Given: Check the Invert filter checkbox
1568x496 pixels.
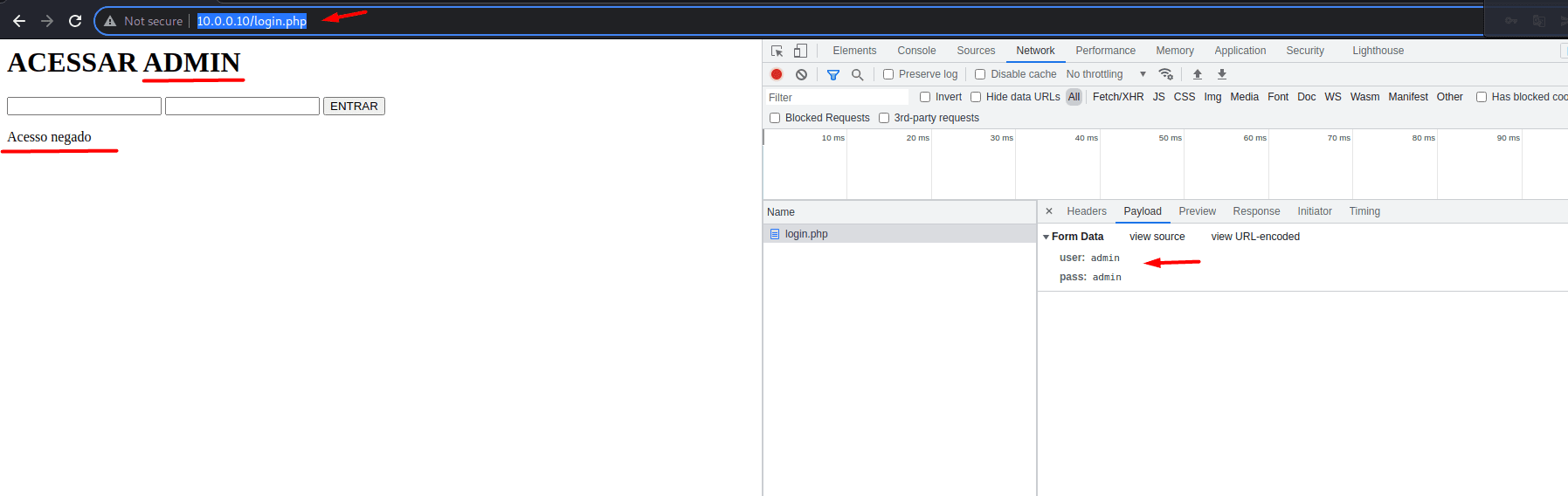Looking at the screenshot, I should coord(925,97).
